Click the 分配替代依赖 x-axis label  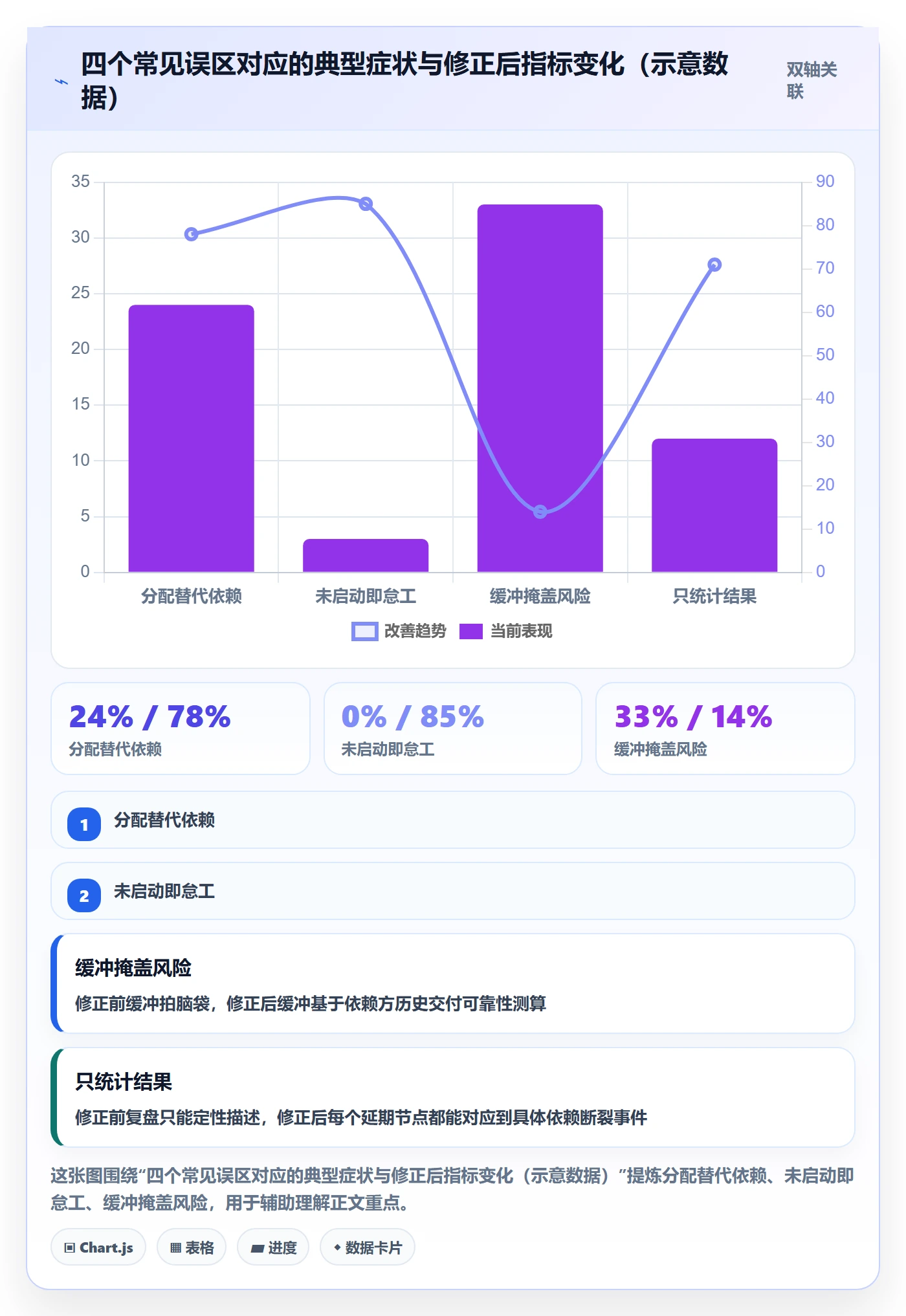[x=192, y=596]
